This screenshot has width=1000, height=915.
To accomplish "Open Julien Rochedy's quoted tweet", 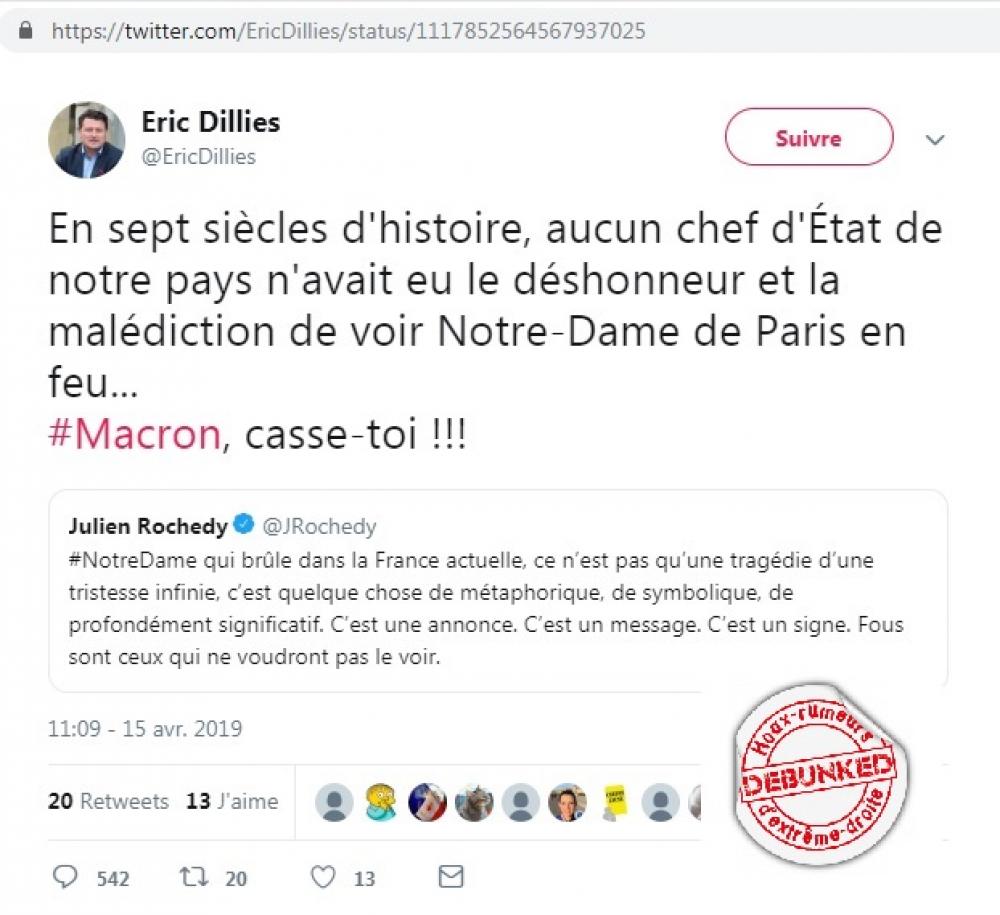I will (x=498, y=590).
